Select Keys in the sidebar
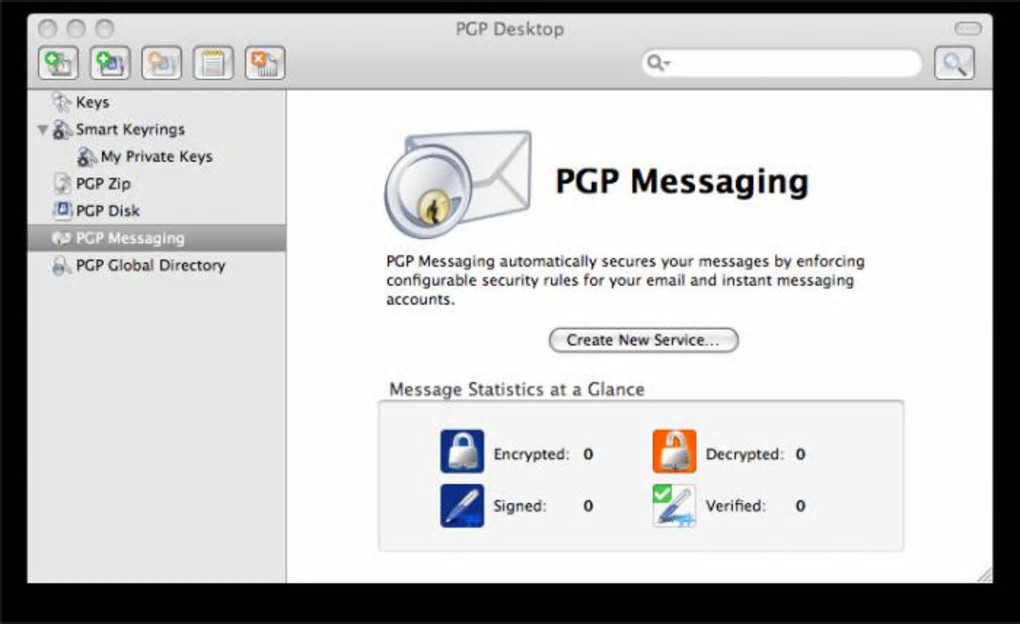The width and height of the screenshot is (1020, 624). point(156,102)
